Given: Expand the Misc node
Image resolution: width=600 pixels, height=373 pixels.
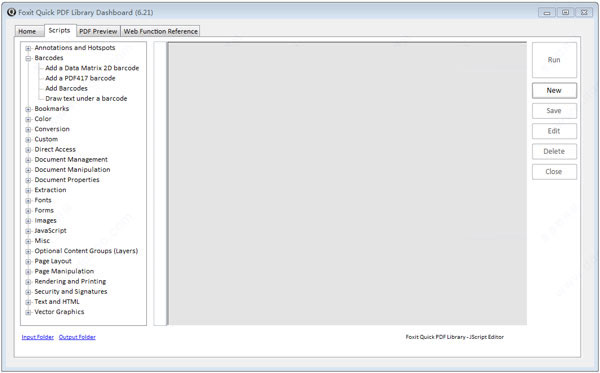Looking at the screenshot, I should pyautogui.click(x=28, y=241).
